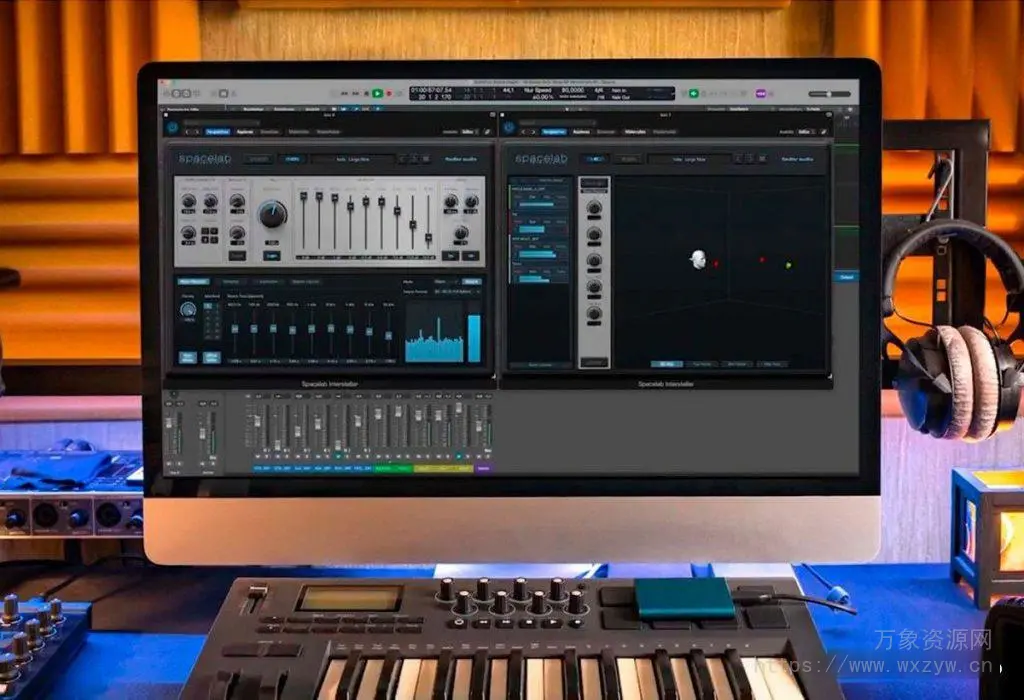Viewport: 1024px width, 700px height.
Task: Click the green icon in the top toolbar
Action: [x=691, y=93]
